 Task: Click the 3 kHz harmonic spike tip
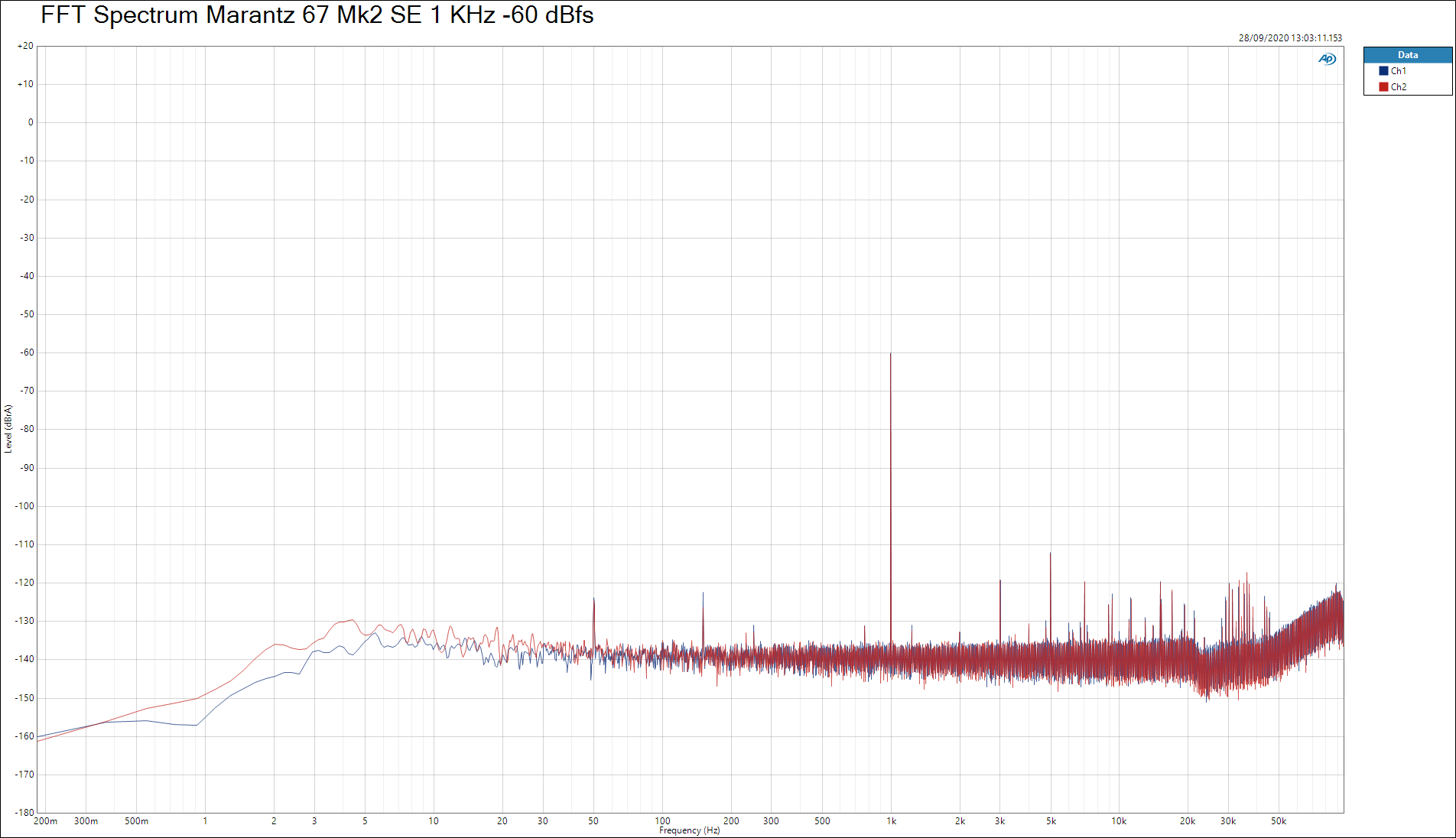[999, 581]
